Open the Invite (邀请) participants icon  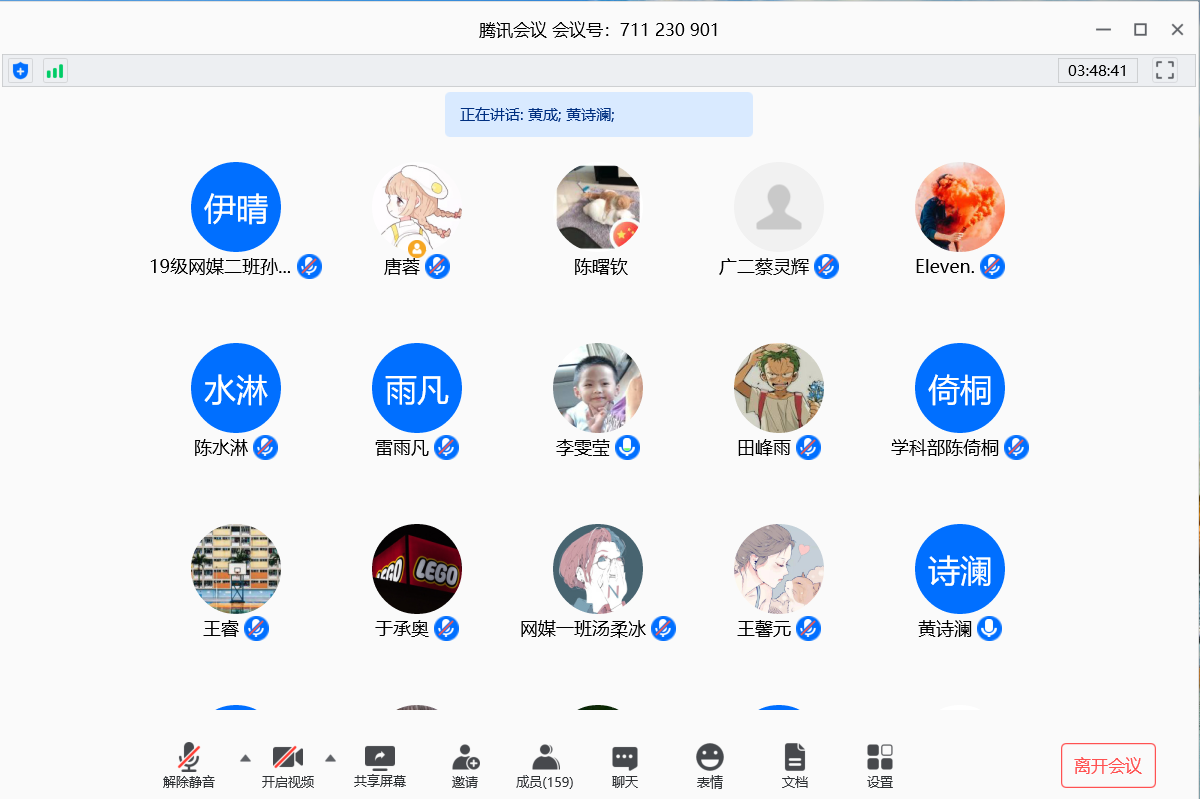(x=465, y=766)
